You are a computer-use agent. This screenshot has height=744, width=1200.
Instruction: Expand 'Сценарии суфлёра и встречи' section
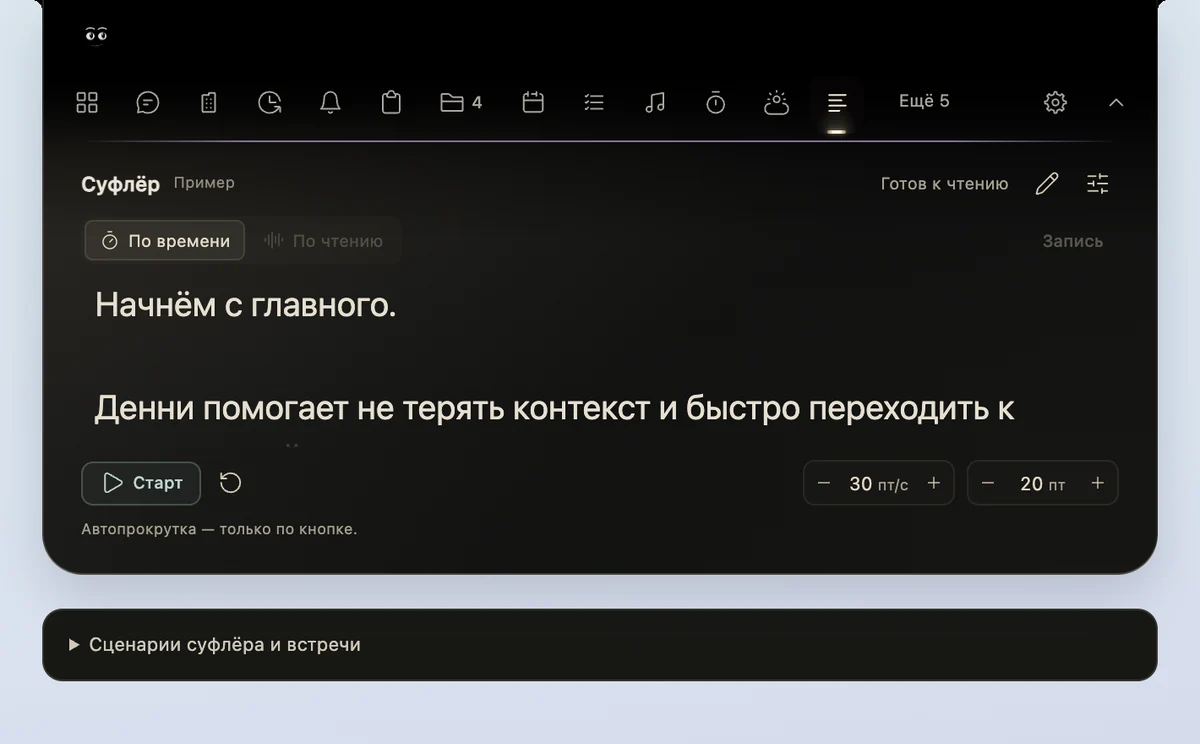click(x=600, y=645)
